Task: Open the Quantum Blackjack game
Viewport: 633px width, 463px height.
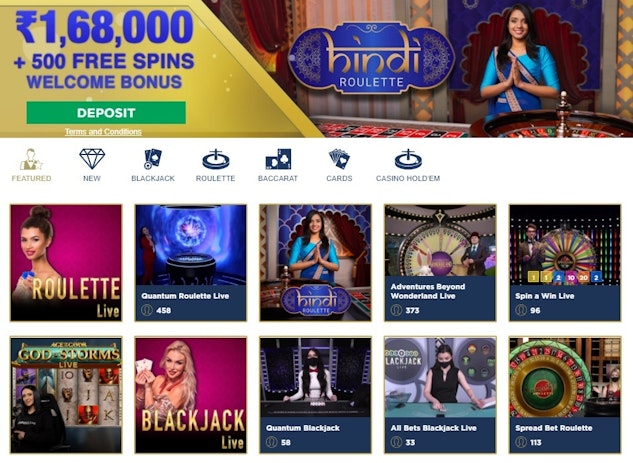Action: pyautogui.click(x=315, y=395)
